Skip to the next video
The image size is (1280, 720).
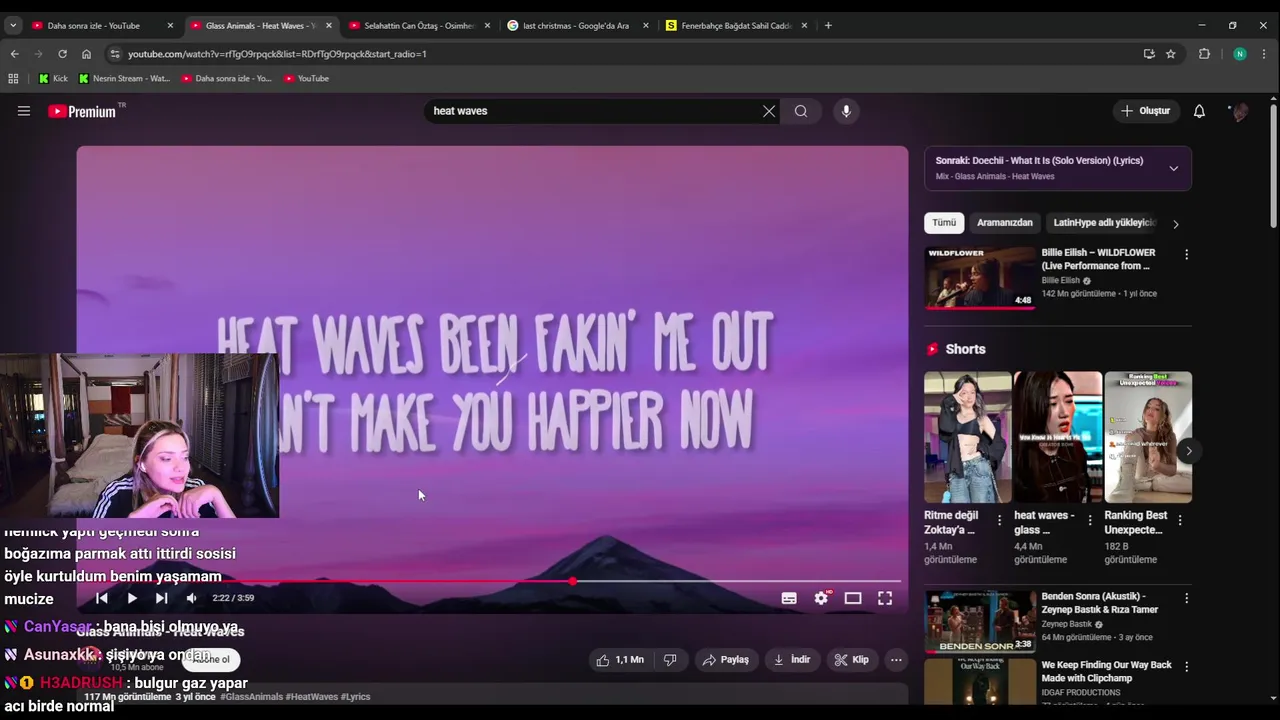[161, 598]
